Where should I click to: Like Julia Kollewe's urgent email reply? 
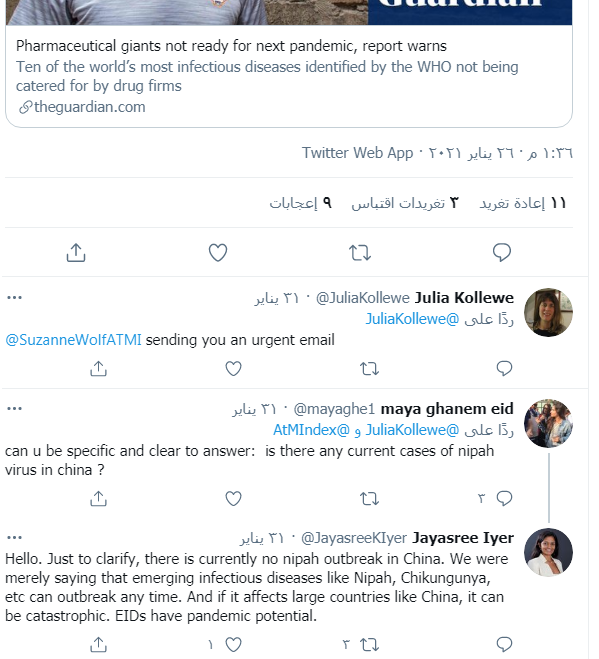233,369
